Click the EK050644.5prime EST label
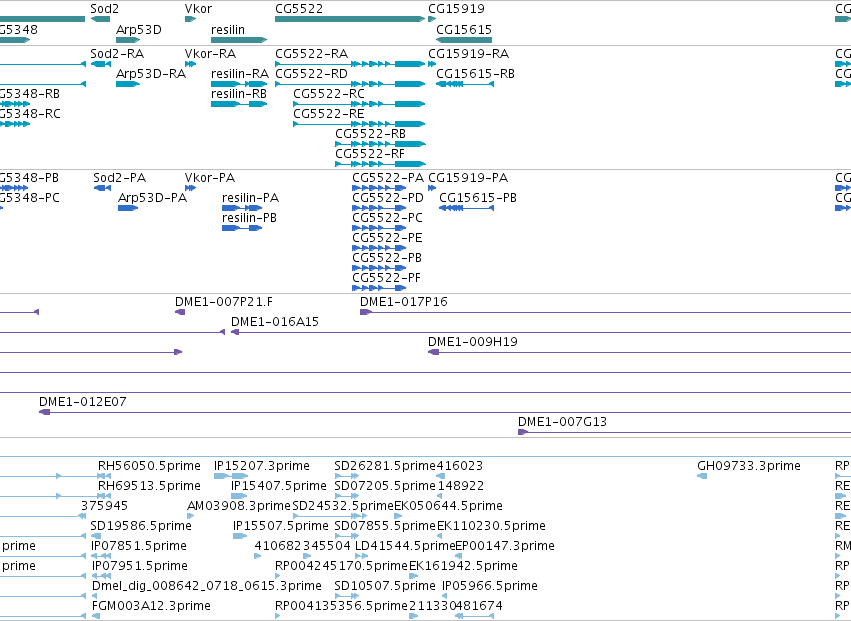Image resolution: width=851 pixels, height=621 pixels. [x=448, y=506]
